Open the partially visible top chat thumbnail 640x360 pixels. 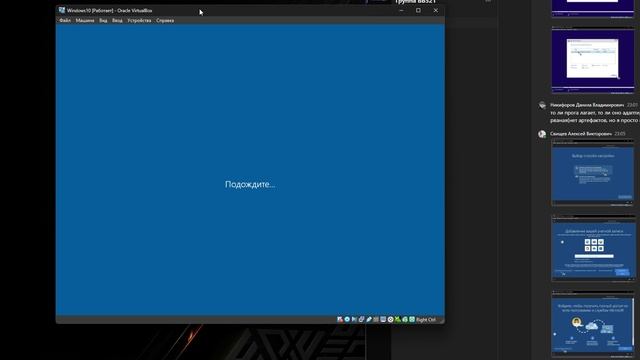(593, 9)
